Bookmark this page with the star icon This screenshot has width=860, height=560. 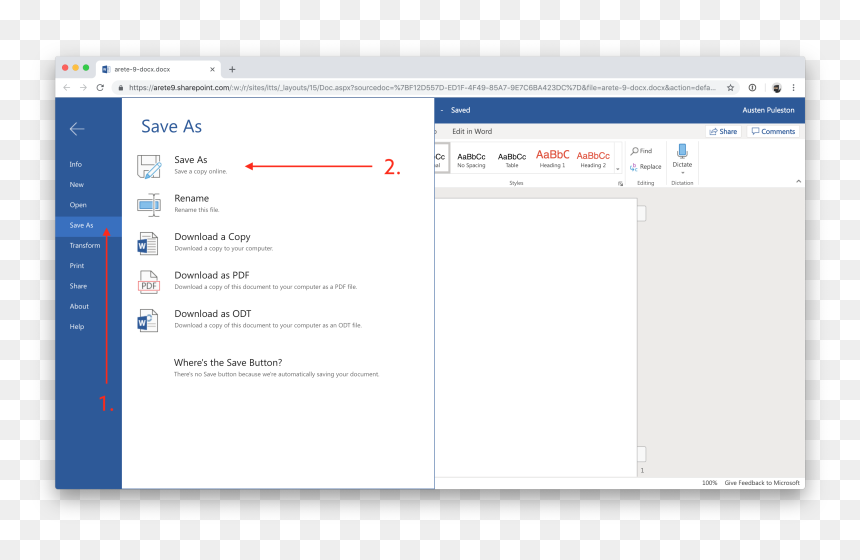pyautogui.click(x=731, y=88)
